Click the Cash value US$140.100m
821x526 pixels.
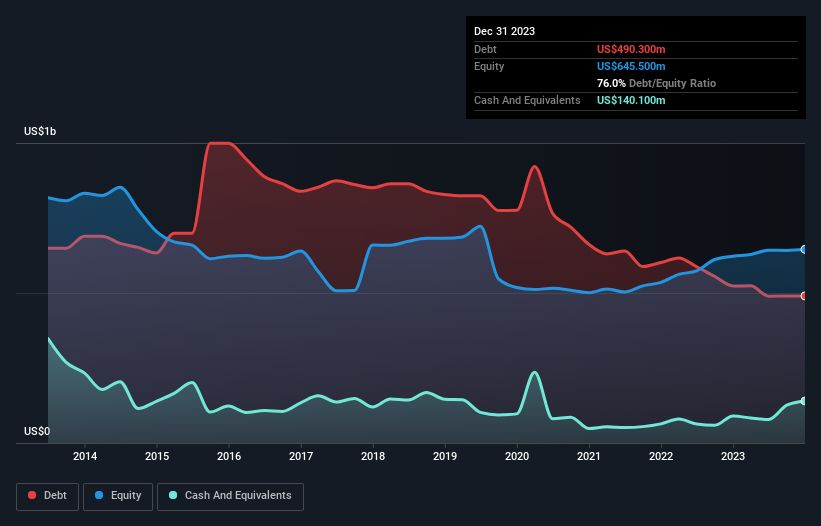[x=631, y=100]
